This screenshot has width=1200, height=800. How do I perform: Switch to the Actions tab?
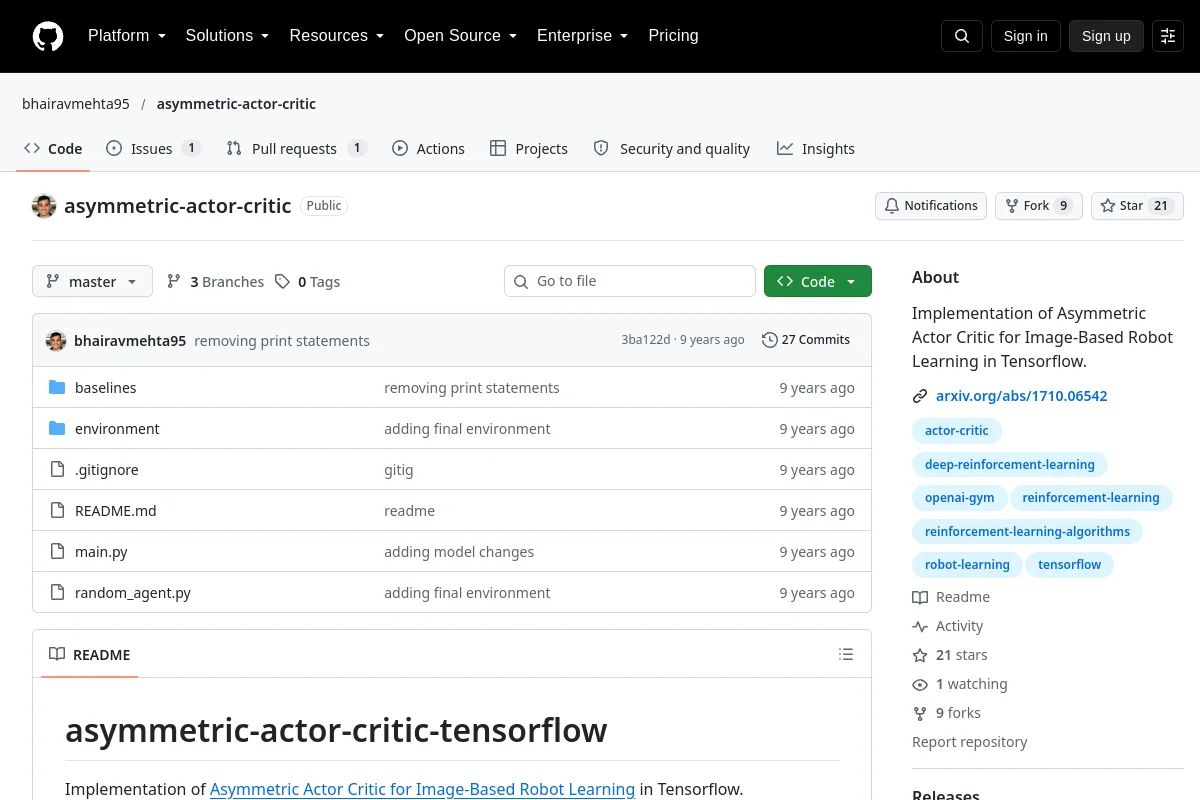click(x=428, y=149)
